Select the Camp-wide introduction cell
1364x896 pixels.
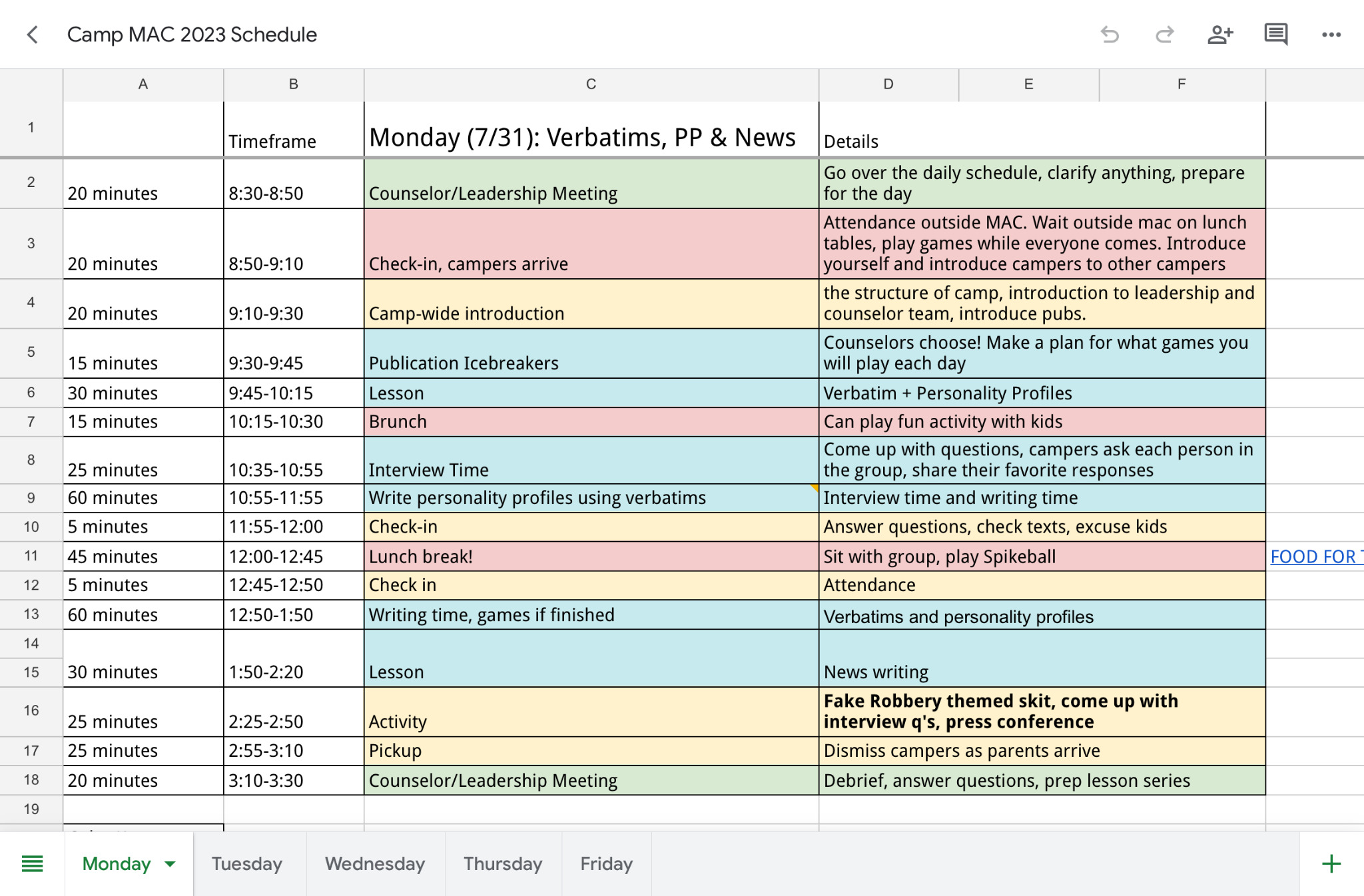(x=591, y=304)
